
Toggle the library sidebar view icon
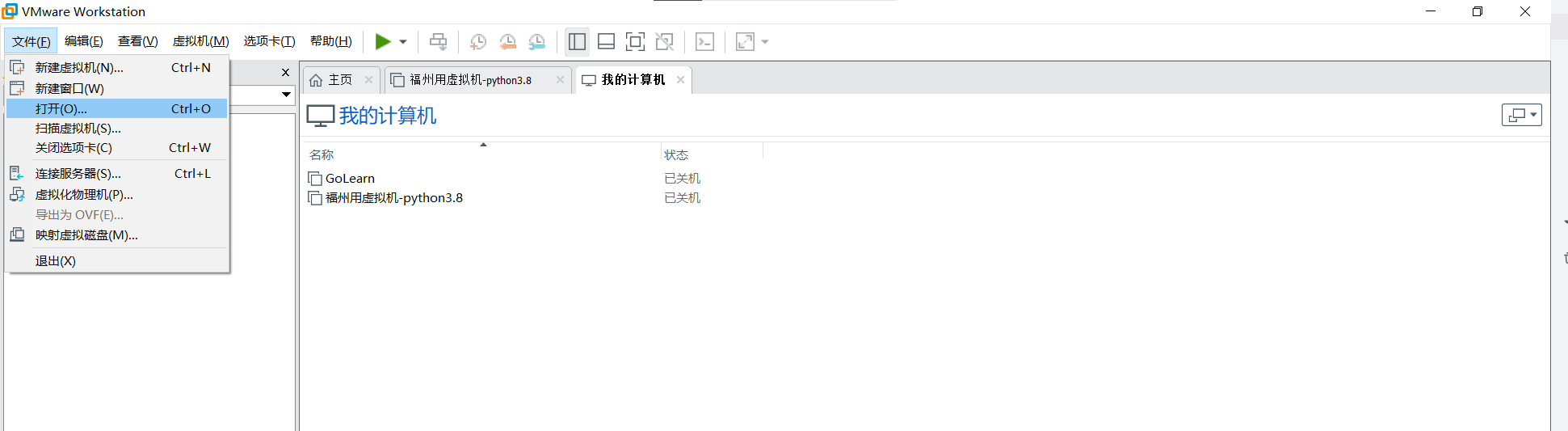(x=577, y=41)
